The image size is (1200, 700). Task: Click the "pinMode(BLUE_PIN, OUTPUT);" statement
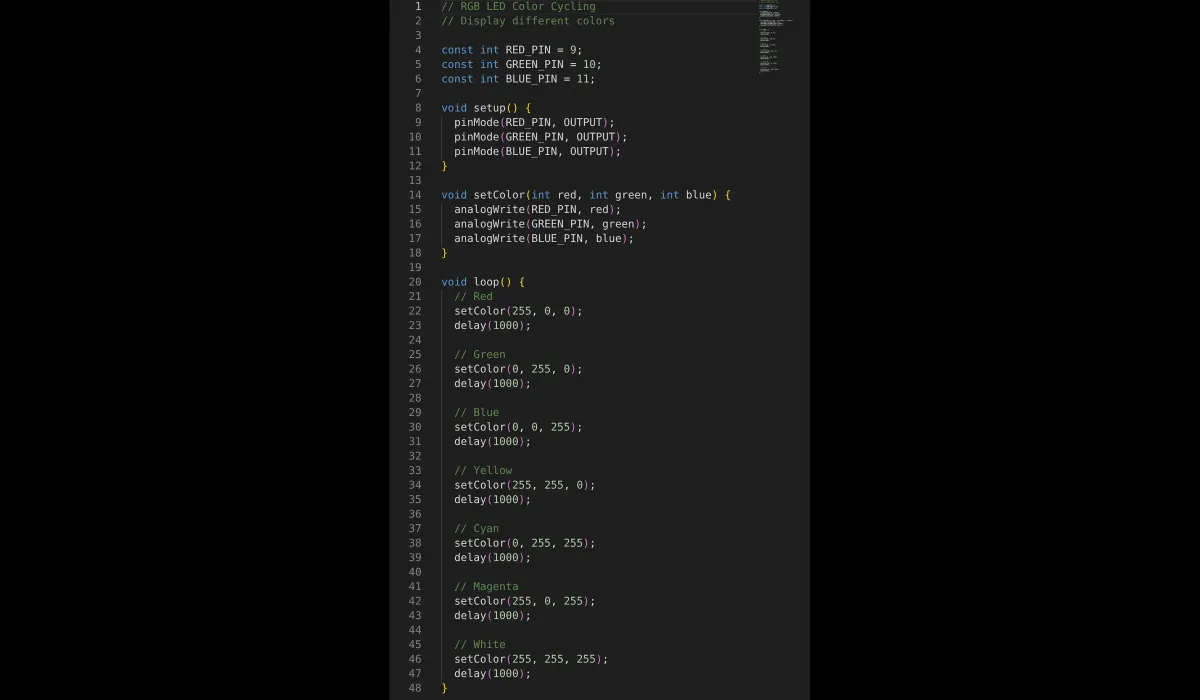(537, 151)
